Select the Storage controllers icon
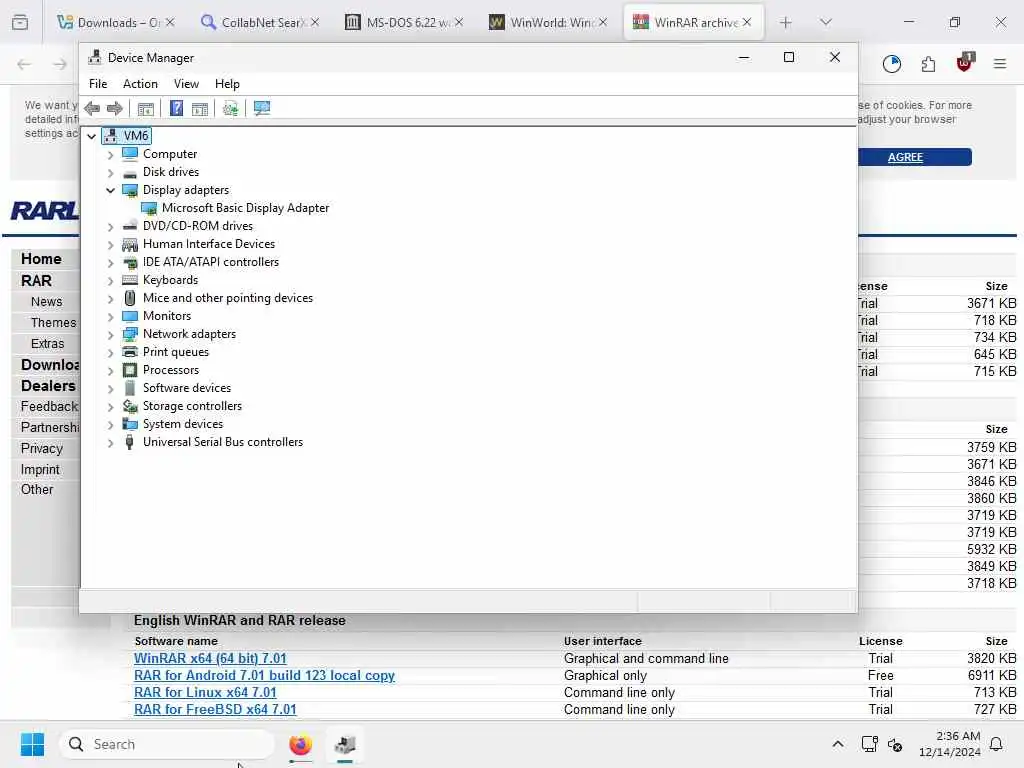The width and height of the screenshot is (1024, 768). 130,406
